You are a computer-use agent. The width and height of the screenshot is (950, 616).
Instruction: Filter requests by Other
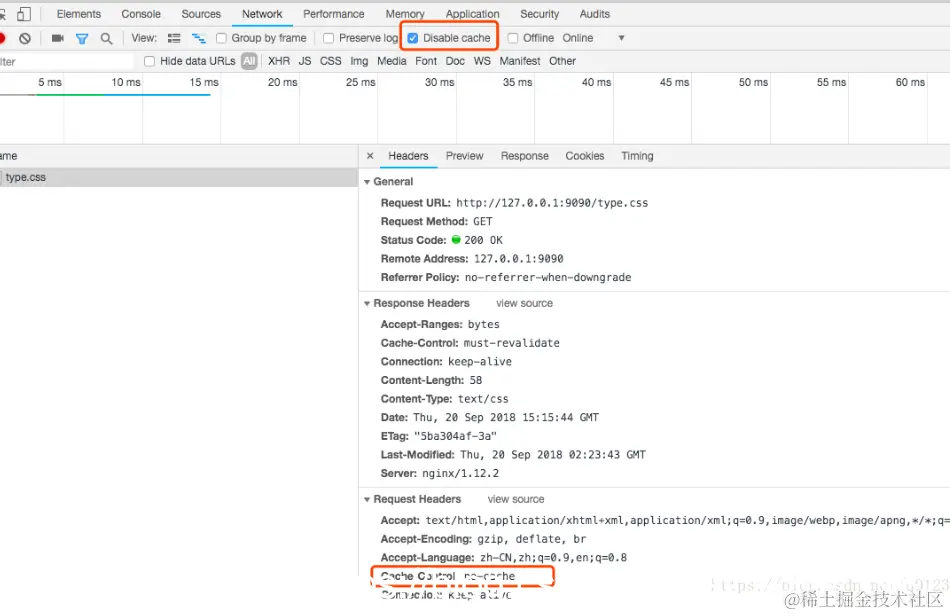click(562, 61)
